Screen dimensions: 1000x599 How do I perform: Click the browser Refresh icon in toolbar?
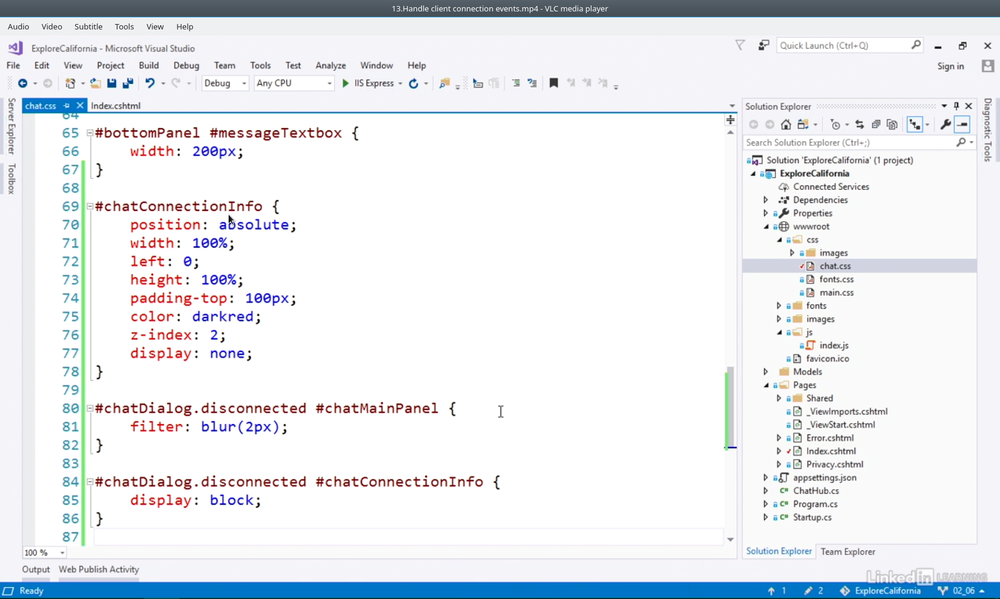coord(413,84)
